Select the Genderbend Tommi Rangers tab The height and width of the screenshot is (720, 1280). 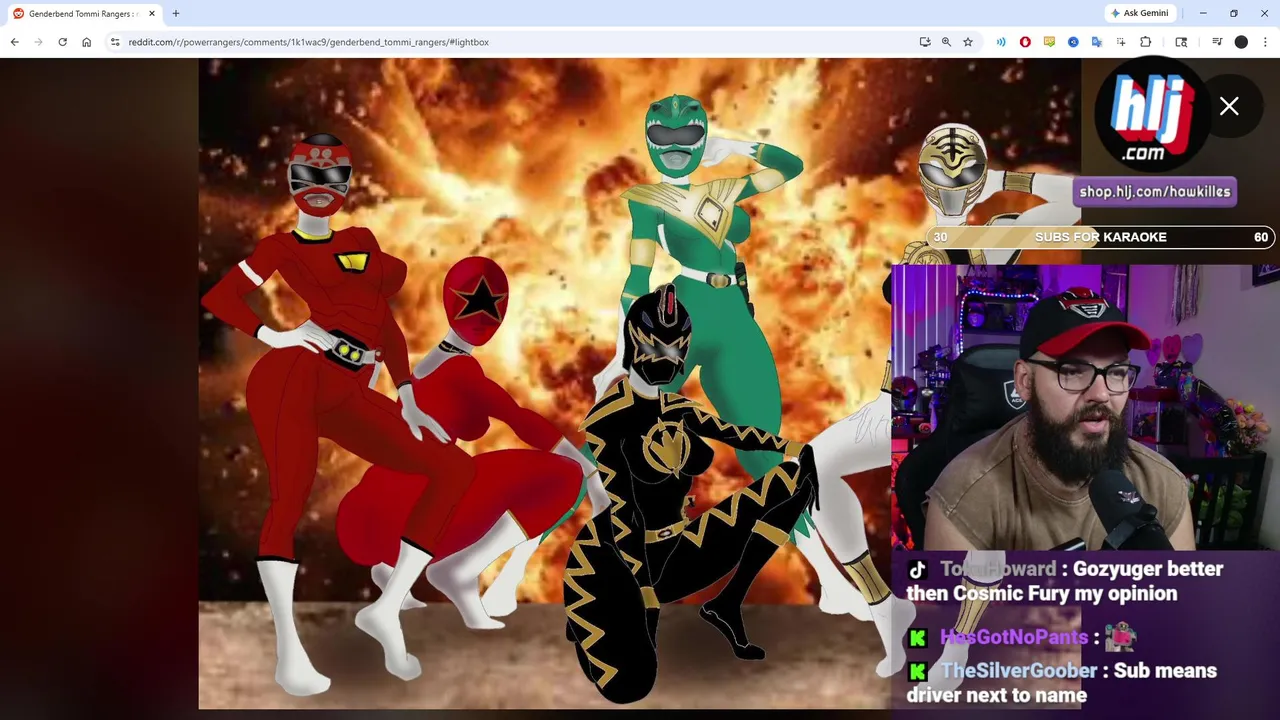[84, 14]
